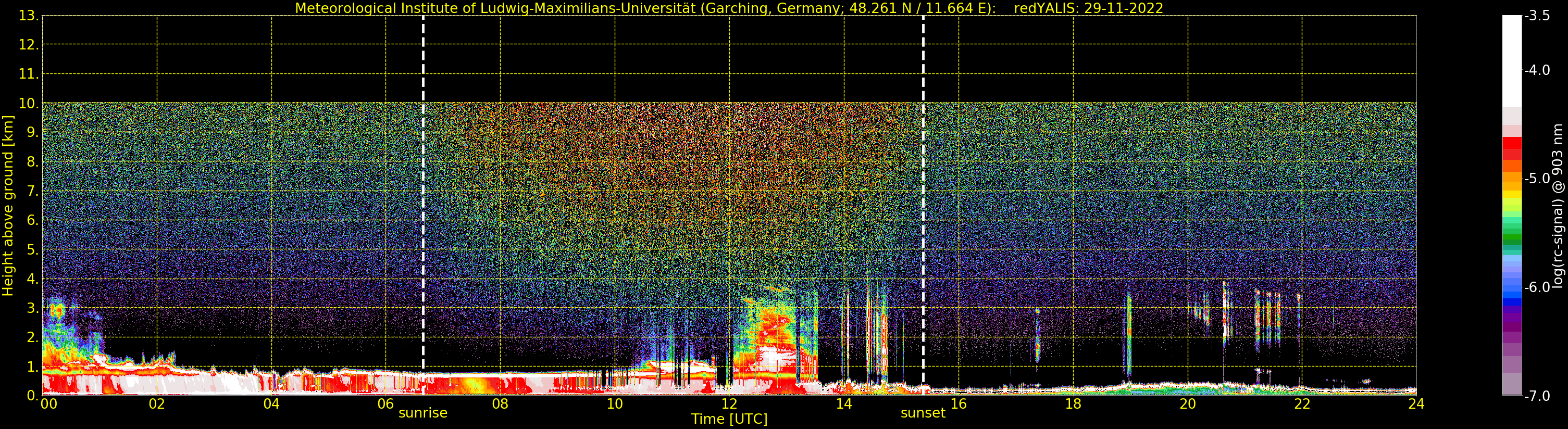Click the '11.' height tick label
The image size is (1568, 429).
[x=29, y=74]
